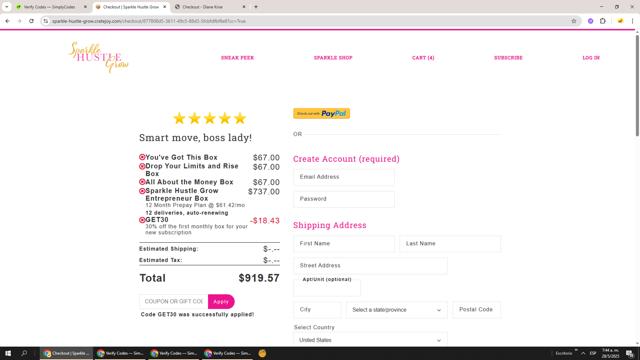Open the SPARKLE SHOP menu item
This screenshot has width=640, height=360.
tap(333, 58)
